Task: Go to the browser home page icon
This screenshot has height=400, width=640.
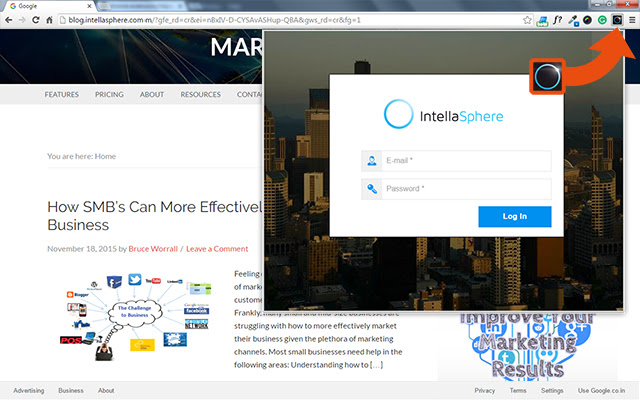Action: pyautogui.click(x=49, y=20)
